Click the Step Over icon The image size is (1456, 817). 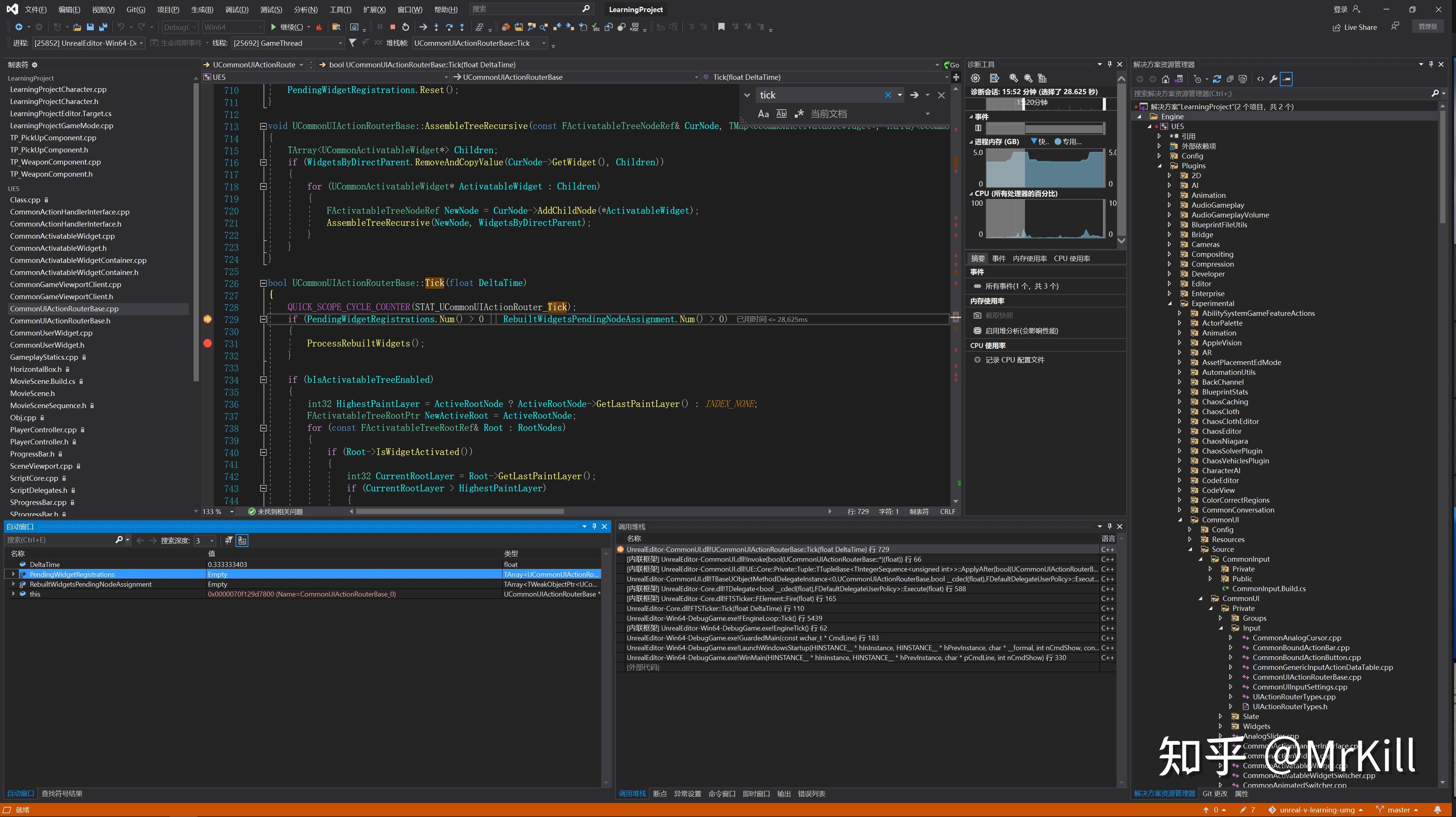(449, 27)
